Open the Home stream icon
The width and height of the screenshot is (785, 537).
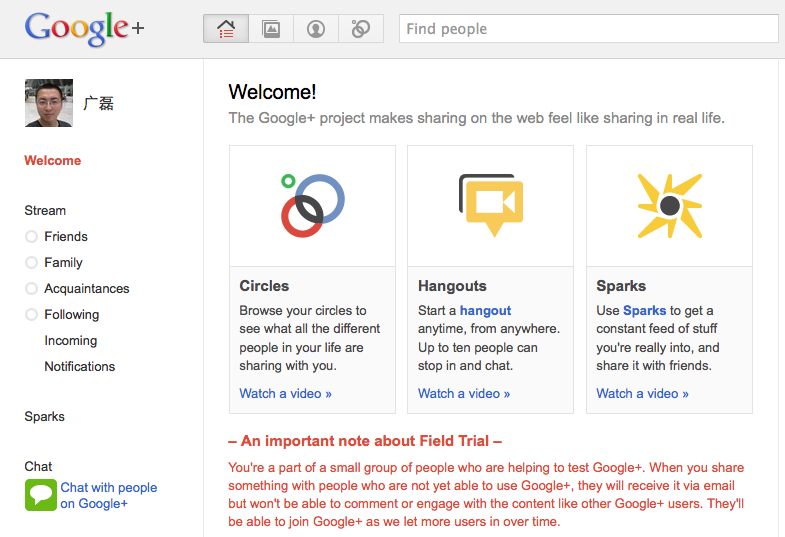point(226,29)
